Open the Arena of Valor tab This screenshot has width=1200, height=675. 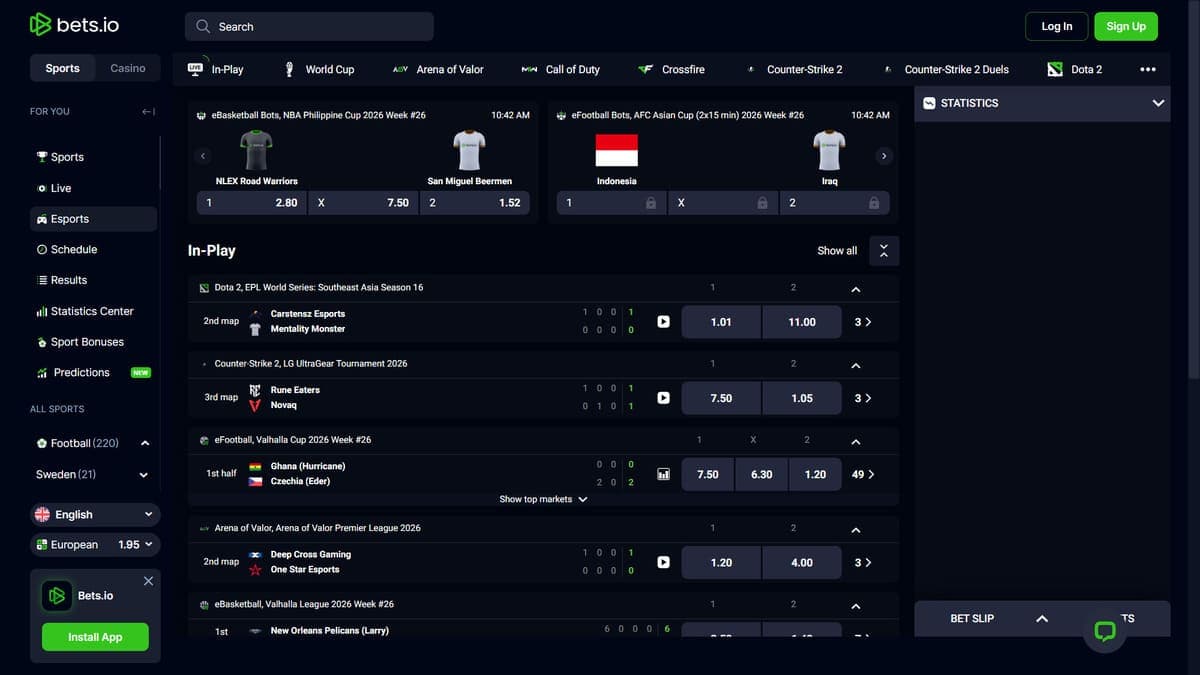coord(438,69)
